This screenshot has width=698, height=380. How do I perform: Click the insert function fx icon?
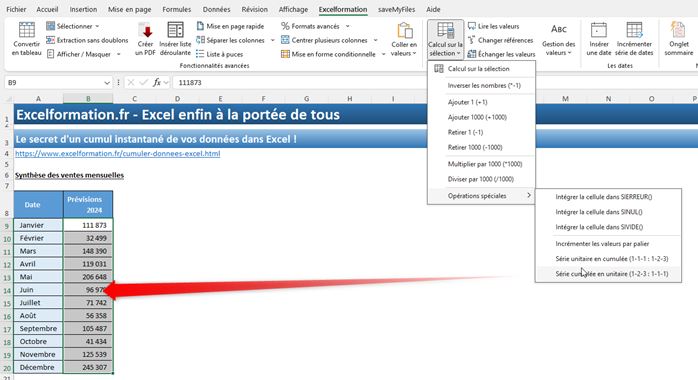[x=157, y=82]
